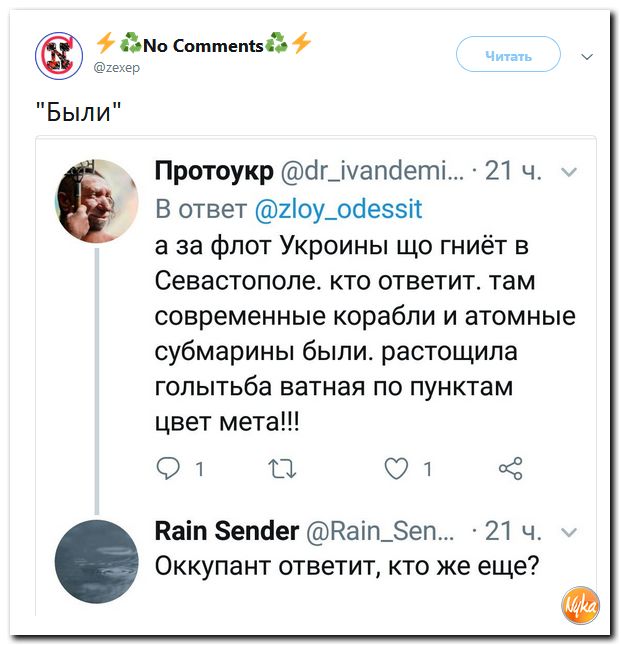The image size is (621, 646).
Task: Open the @zloy_odessit mention link
Action: pyautogui.click(x=339, y=209)
